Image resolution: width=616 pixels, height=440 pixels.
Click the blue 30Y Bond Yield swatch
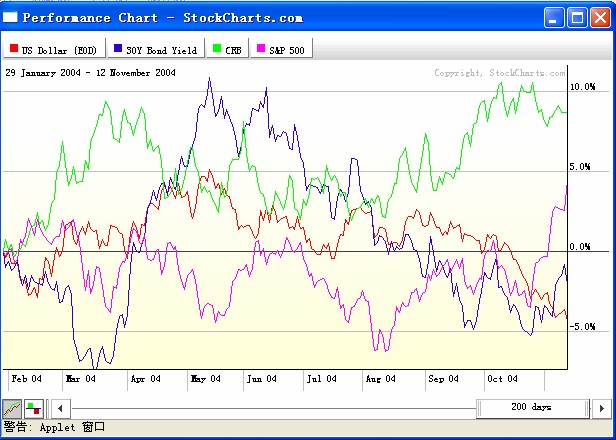(118, 48)
